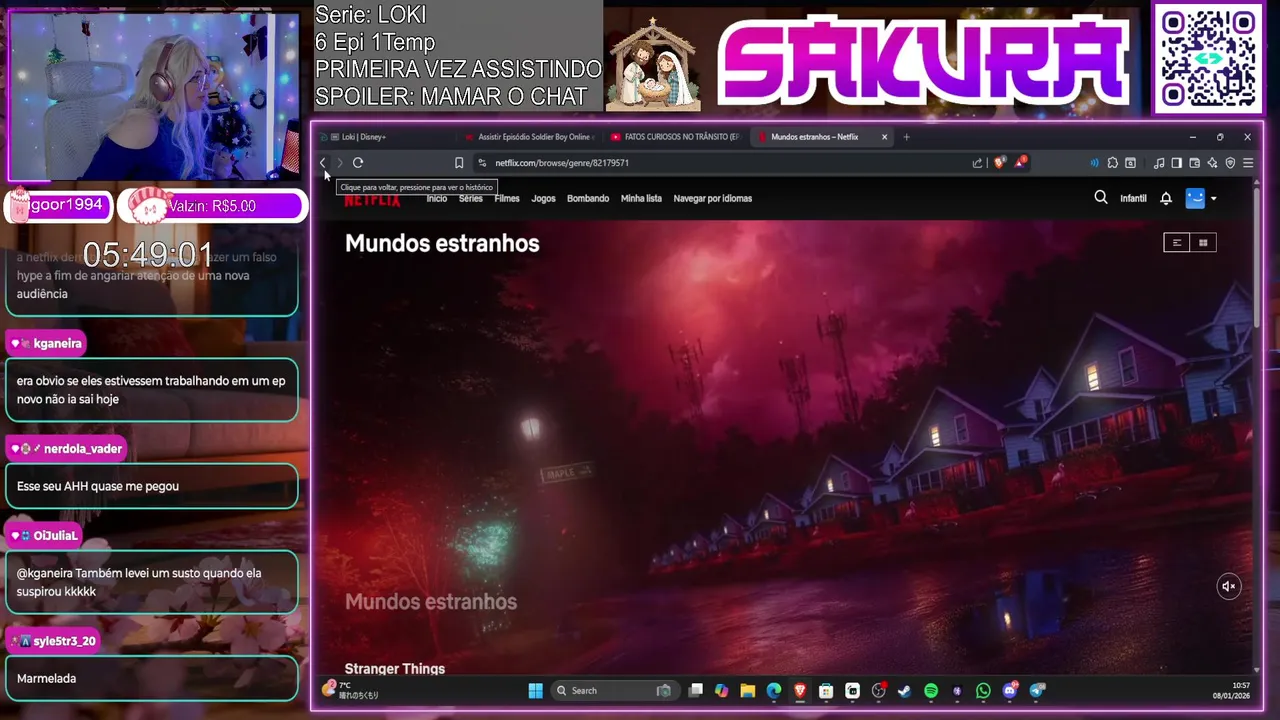Screen dimensions: 1280x720
Task: Switch to the Loki Disney+ tab
Action: tap(385, 137)
